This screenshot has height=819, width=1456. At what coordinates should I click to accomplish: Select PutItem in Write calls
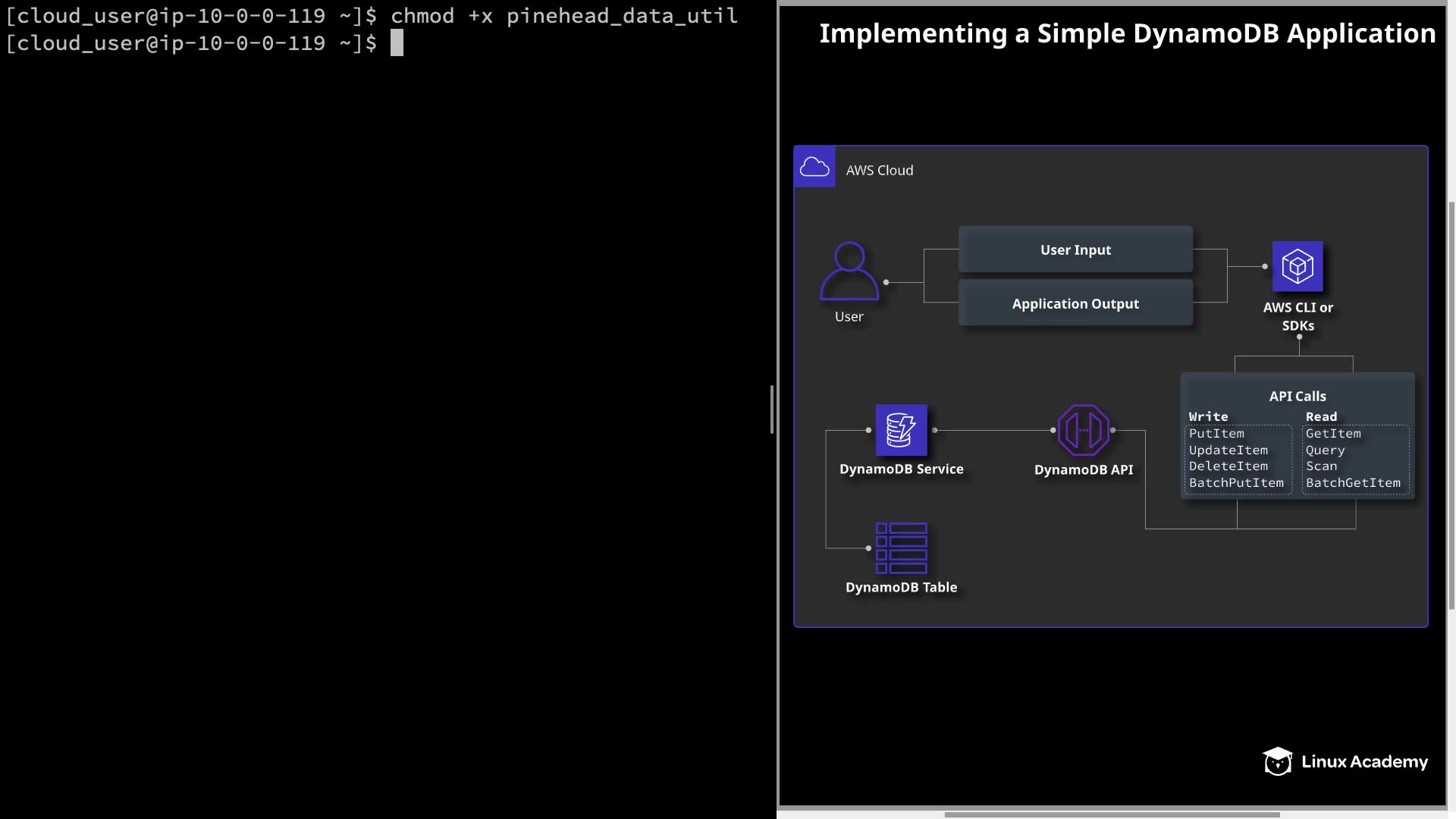(x=1216, y=434)
